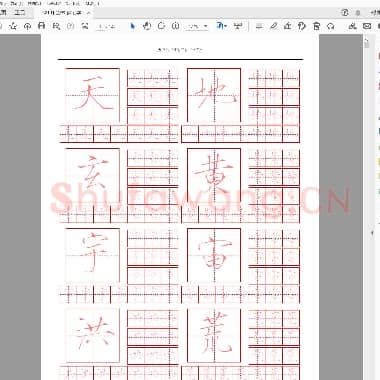Click the zoom out circle icon

161,26
